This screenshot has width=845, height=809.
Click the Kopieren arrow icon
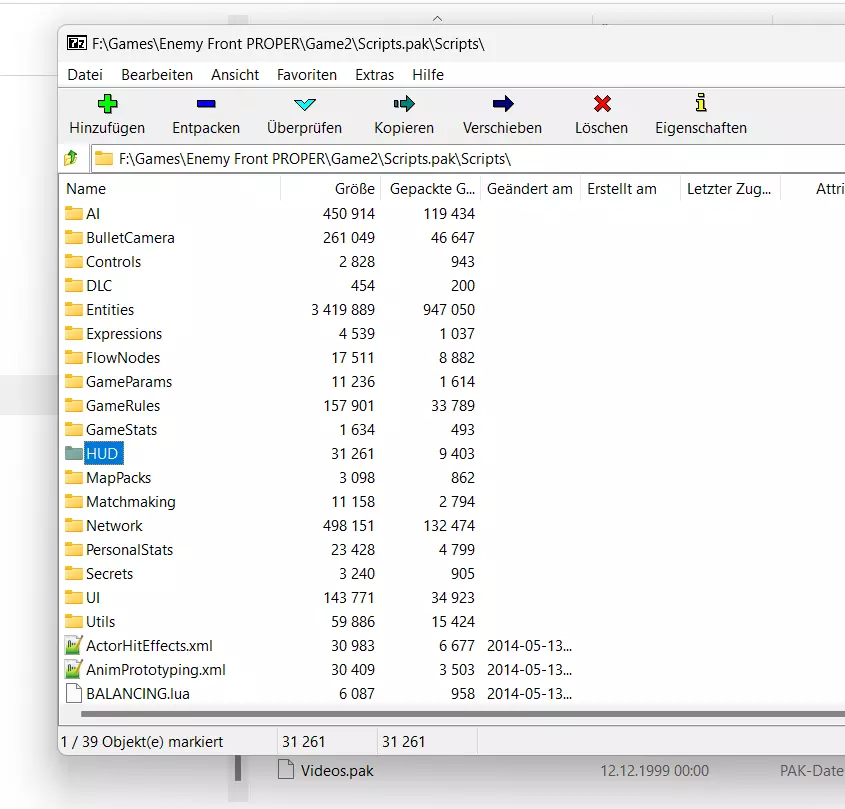click(x=404, y=103)
